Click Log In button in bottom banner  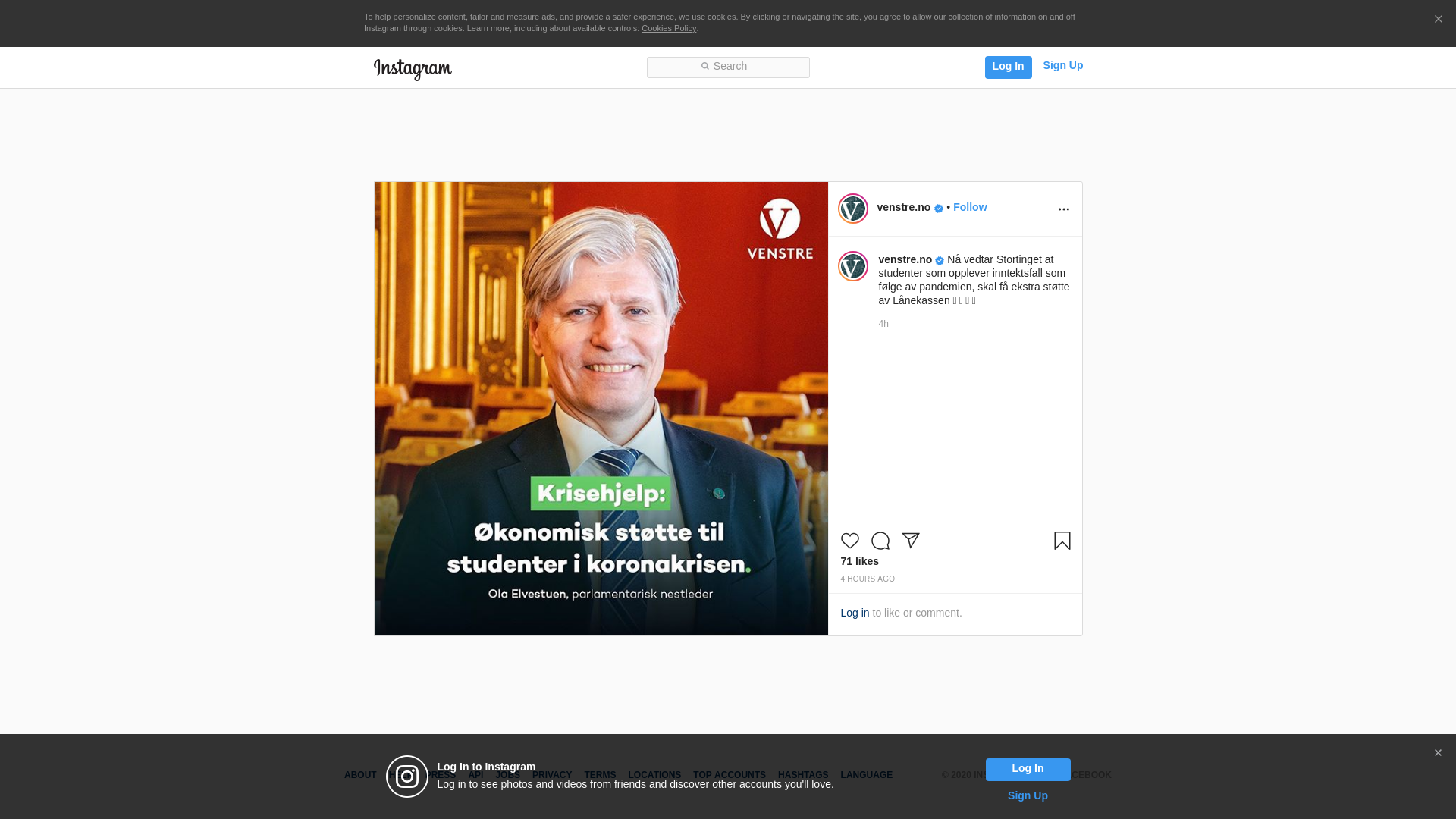pos(1028,769)
